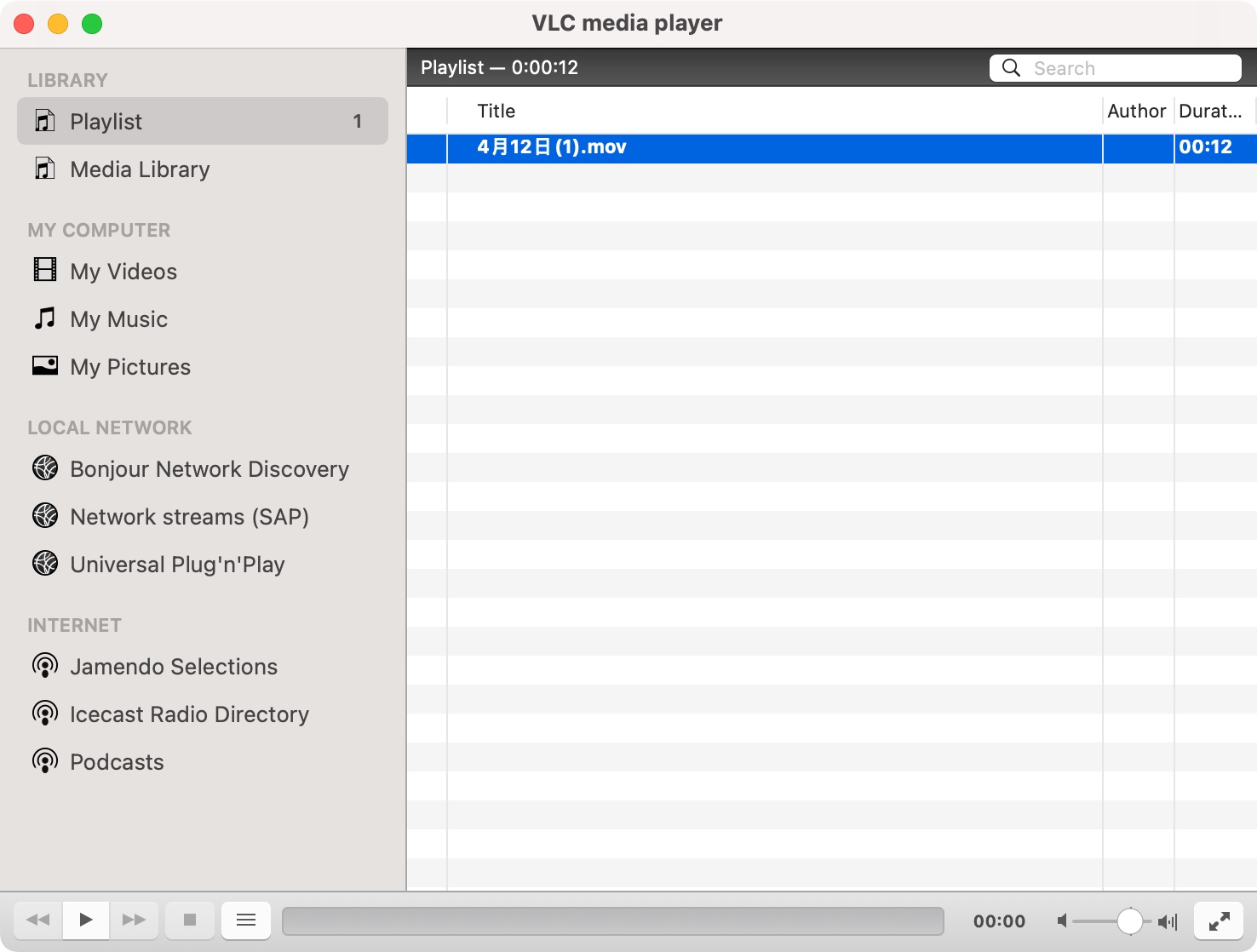
Task: Open Media Library in the sidebar
Action: pyautogui.click(x=140, y=169)
